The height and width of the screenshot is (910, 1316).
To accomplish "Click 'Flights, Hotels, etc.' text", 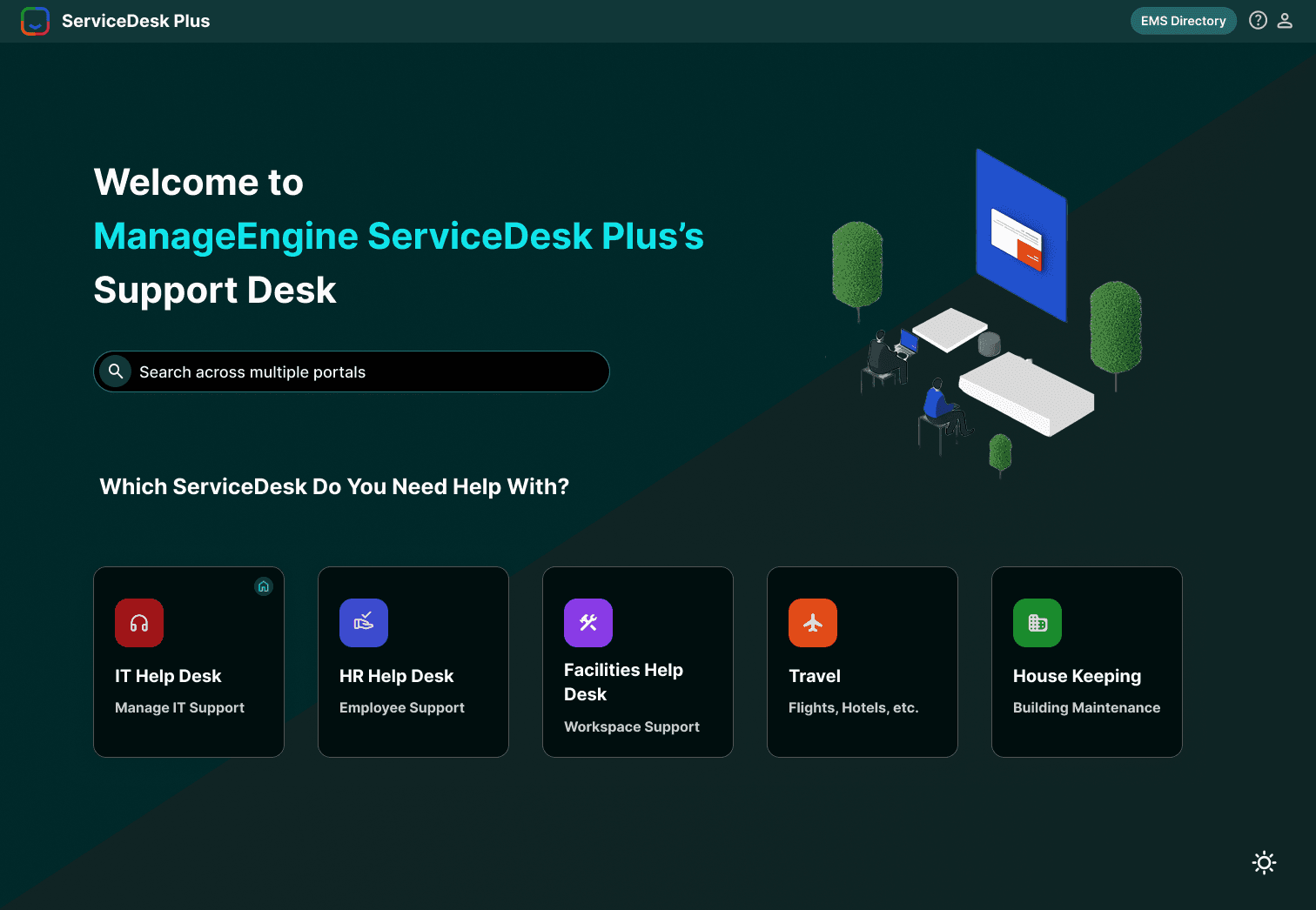I will click(x=854, y=707).
